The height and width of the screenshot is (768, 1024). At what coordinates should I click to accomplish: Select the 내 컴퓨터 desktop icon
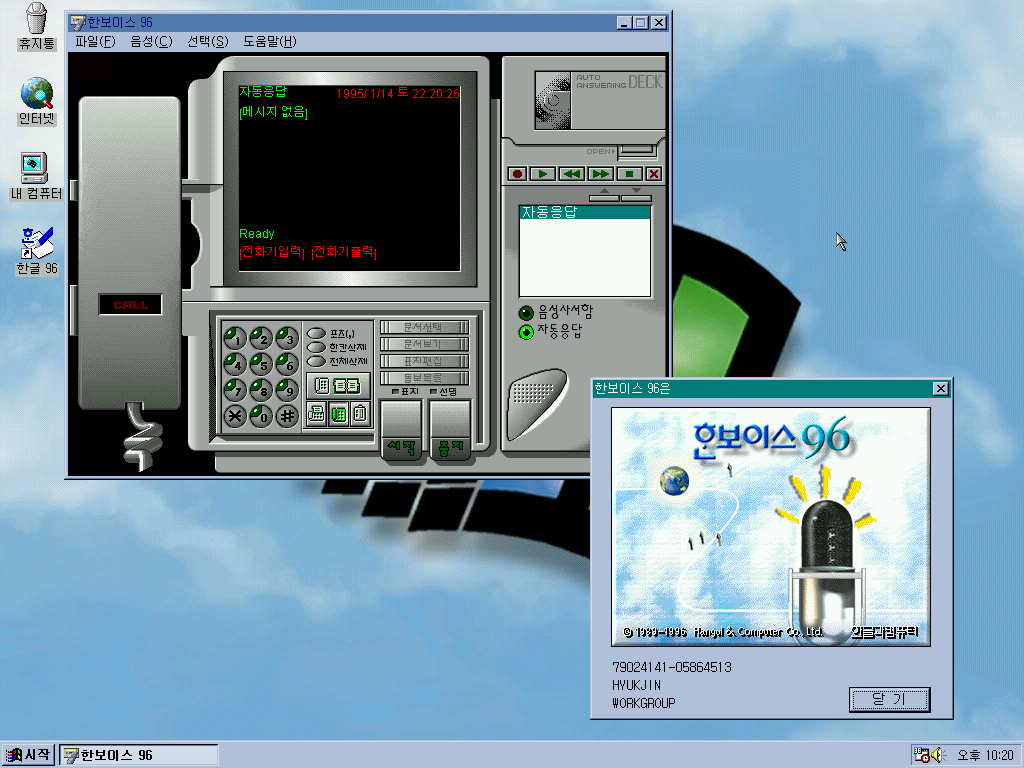[36, 176]
